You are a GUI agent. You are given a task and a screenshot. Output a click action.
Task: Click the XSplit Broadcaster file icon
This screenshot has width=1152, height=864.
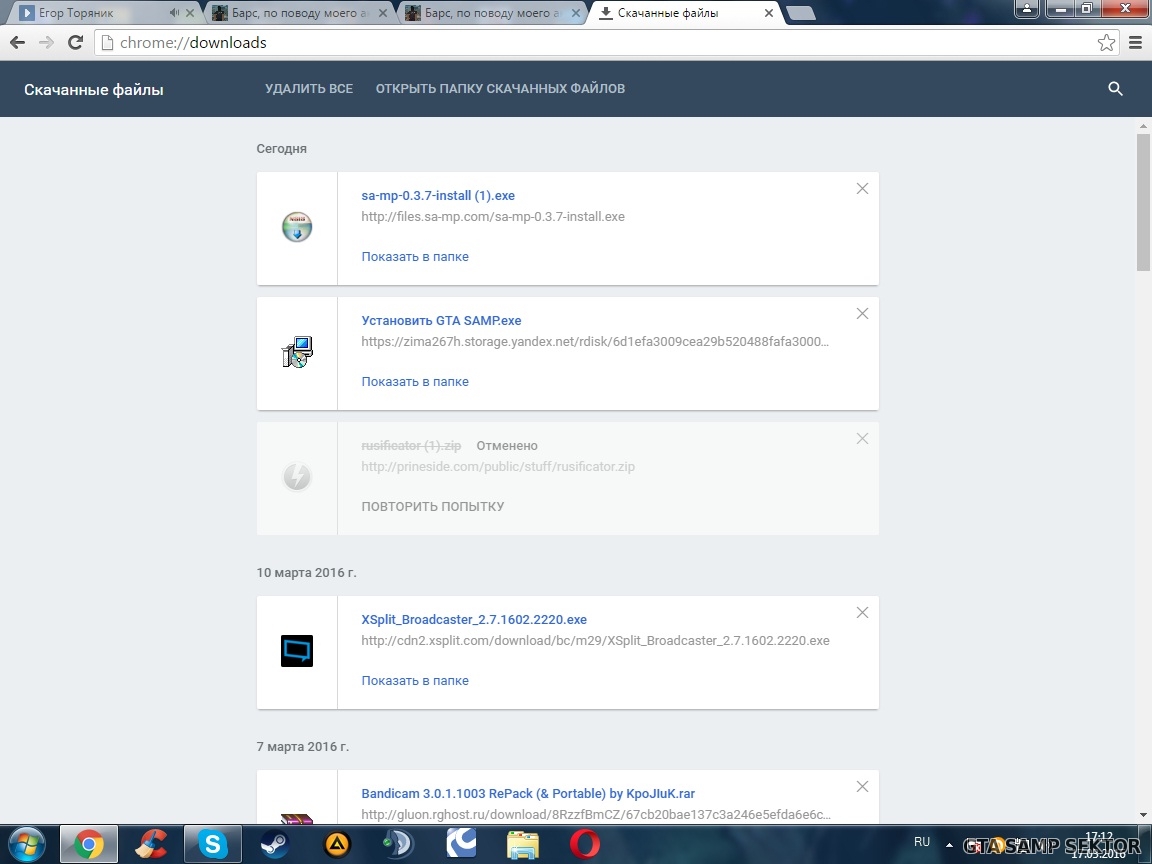coord(297,651)
